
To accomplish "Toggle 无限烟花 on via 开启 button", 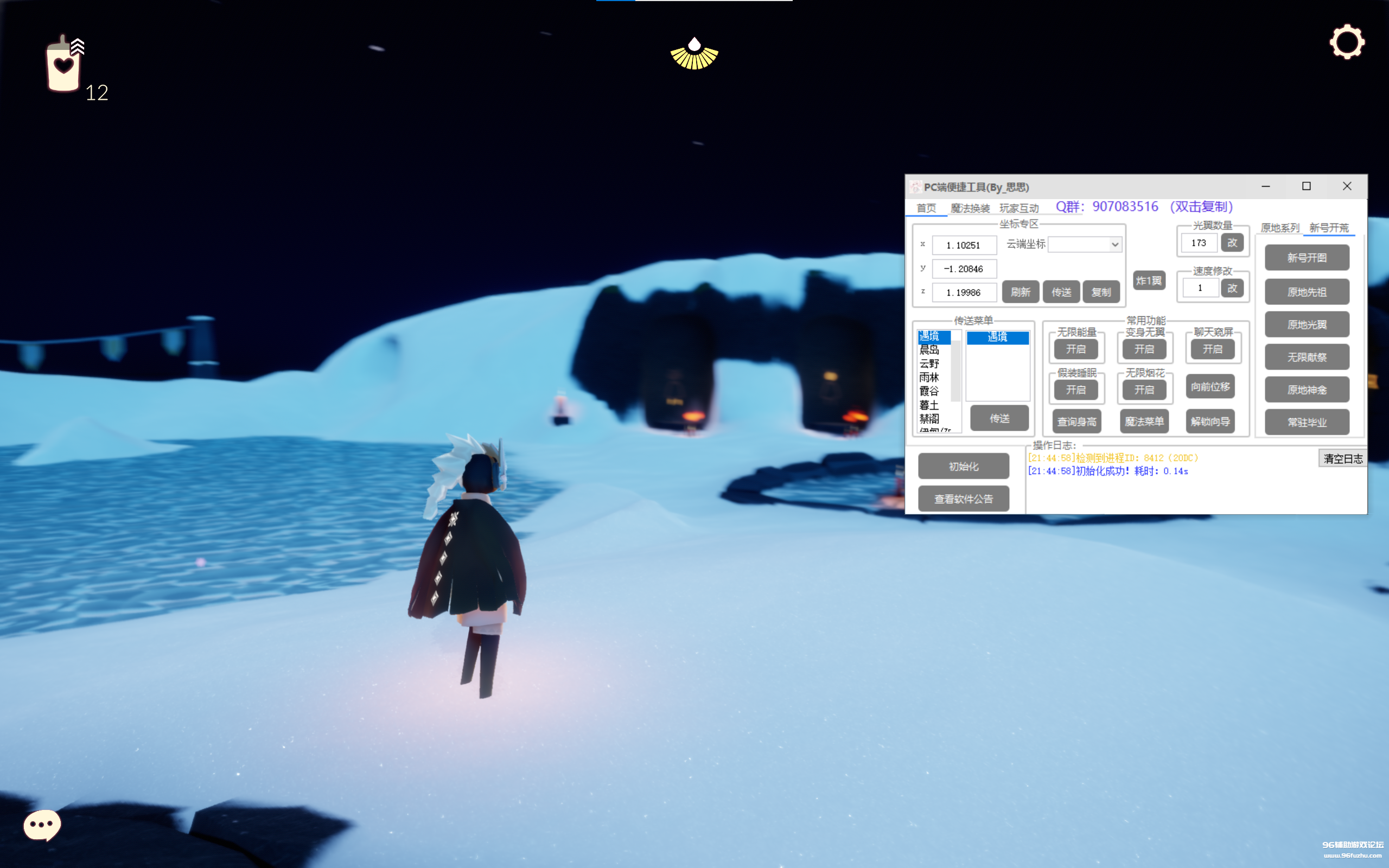I will (x=1144, y=390).
